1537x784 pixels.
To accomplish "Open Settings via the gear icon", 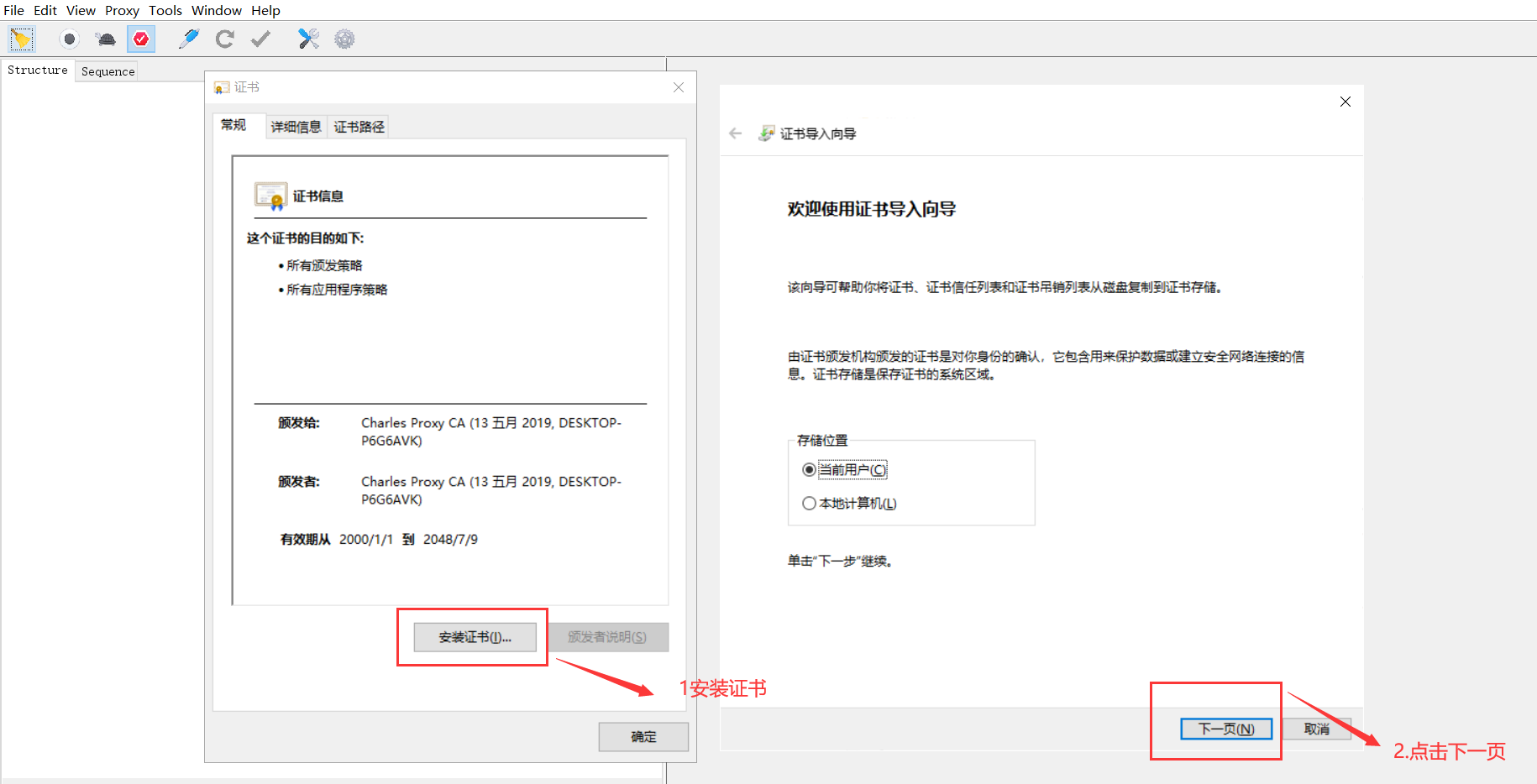I will click(x=344, y=39).
